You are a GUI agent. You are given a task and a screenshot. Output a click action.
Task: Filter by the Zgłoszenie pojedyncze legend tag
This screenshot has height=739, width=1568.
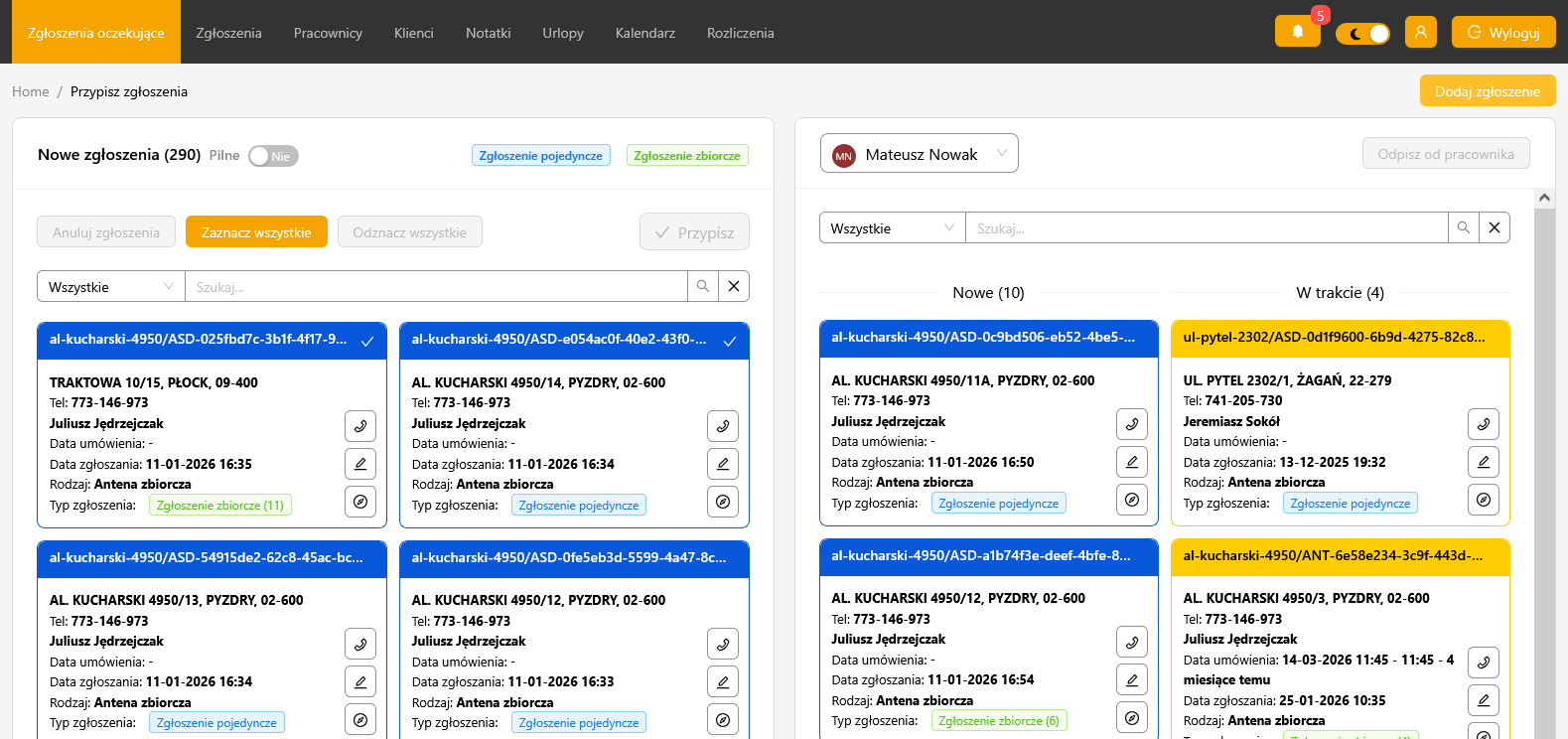click(541, 155)
